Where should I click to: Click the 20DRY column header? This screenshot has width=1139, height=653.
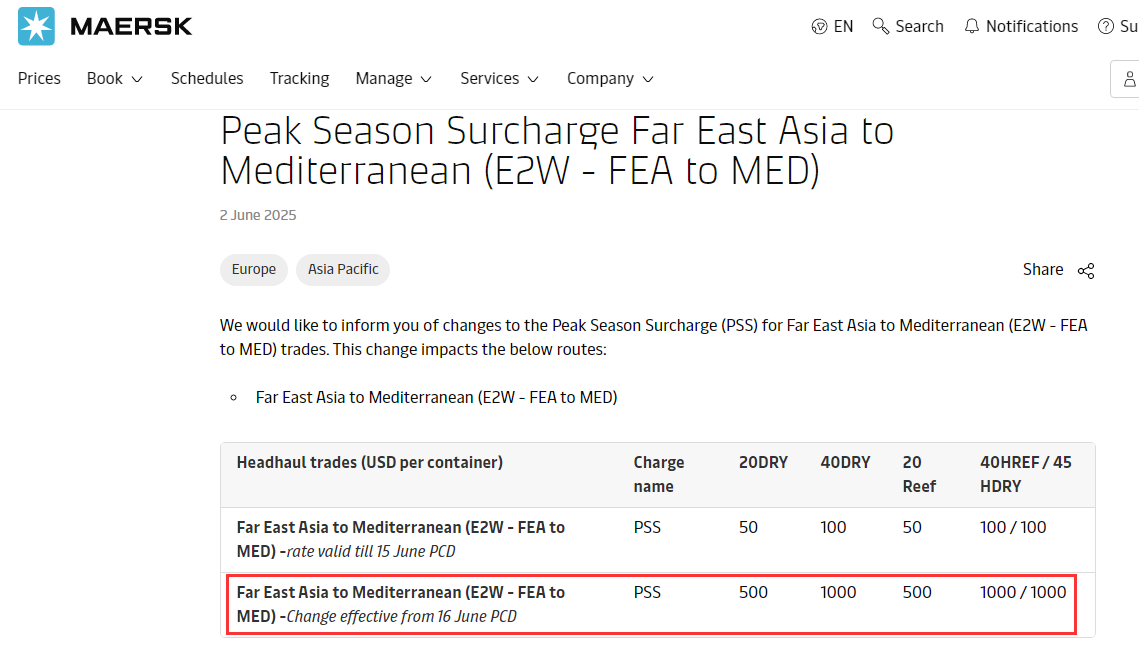click(763, 462)
